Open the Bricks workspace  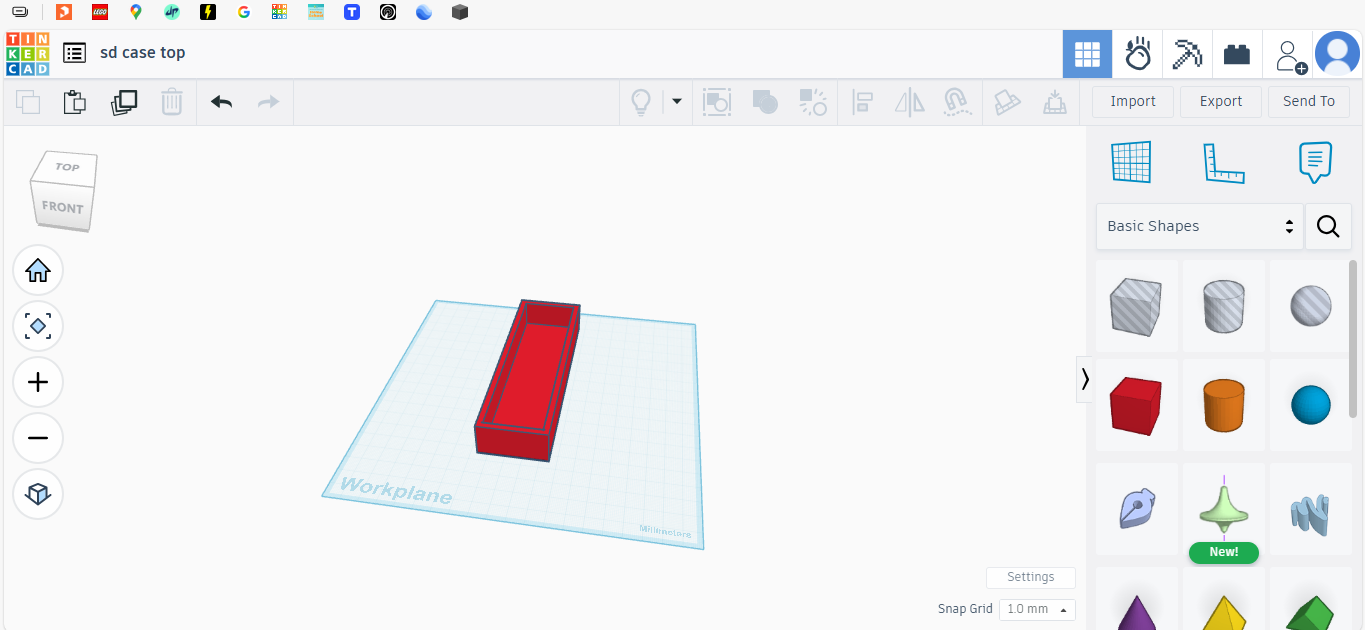(1237, 54)
